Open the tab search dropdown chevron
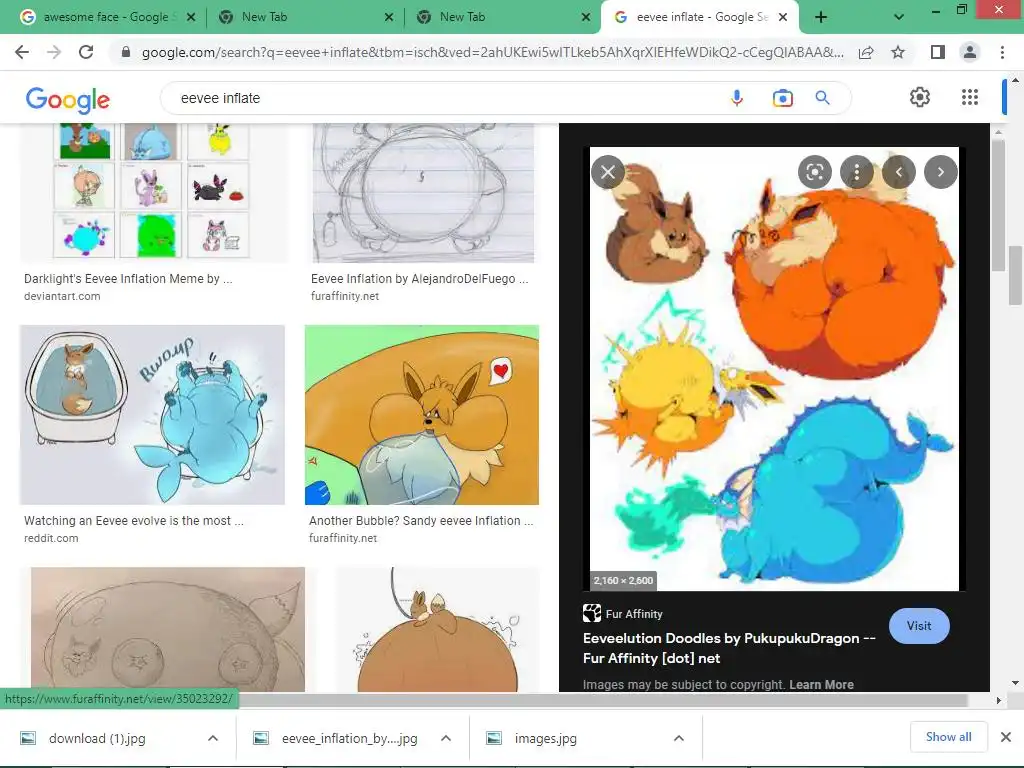The image size is (1024, 768). coord(899,17)
